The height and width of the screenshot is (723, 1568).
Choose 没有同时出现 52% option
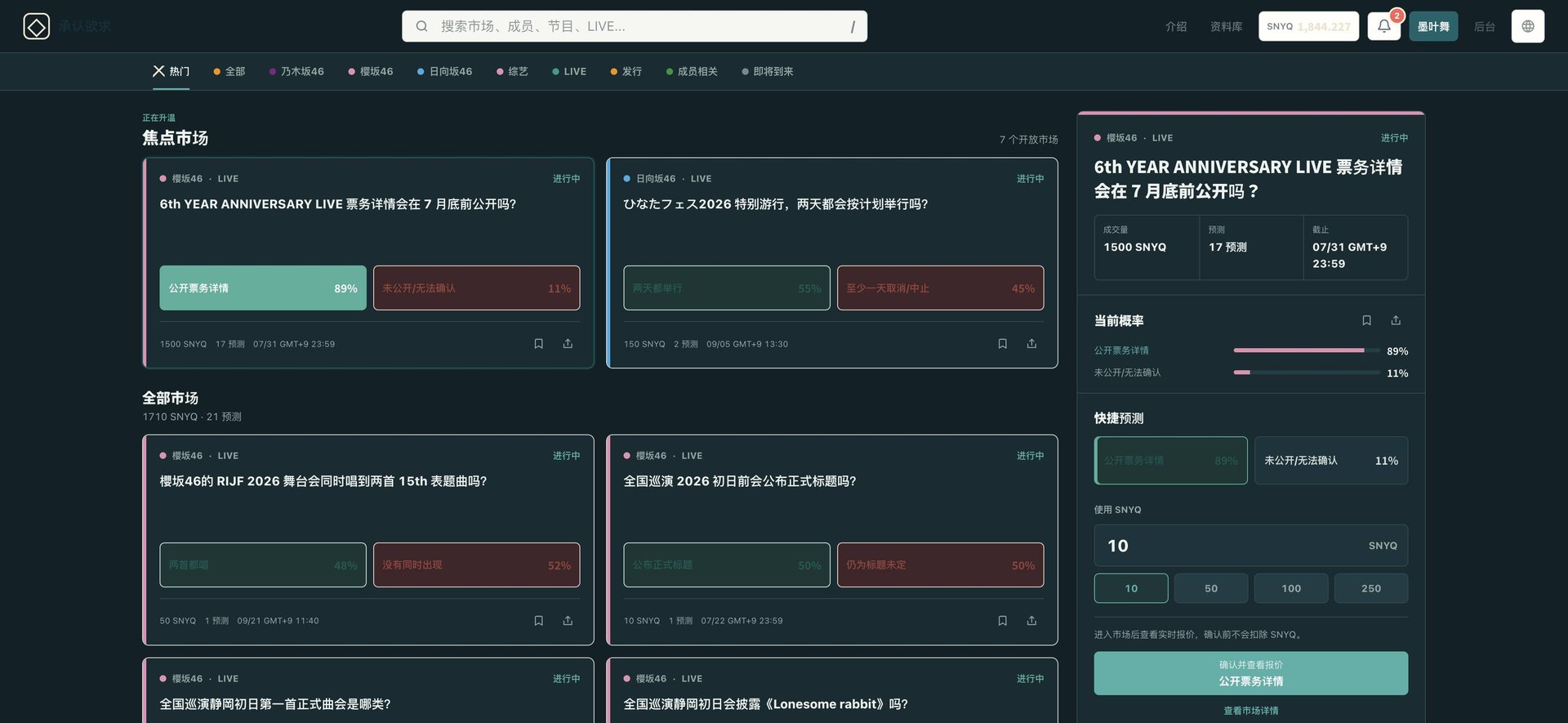(477, 565)
